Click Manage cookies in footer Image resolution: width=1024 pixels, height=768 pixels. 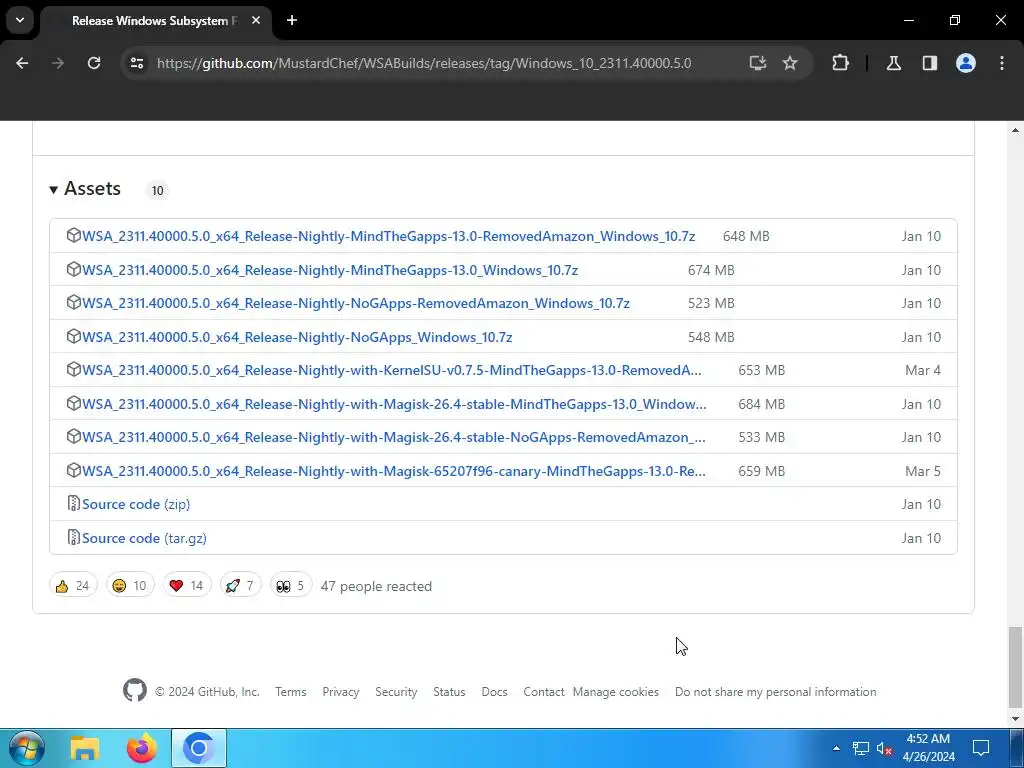[x=616, y=692]
